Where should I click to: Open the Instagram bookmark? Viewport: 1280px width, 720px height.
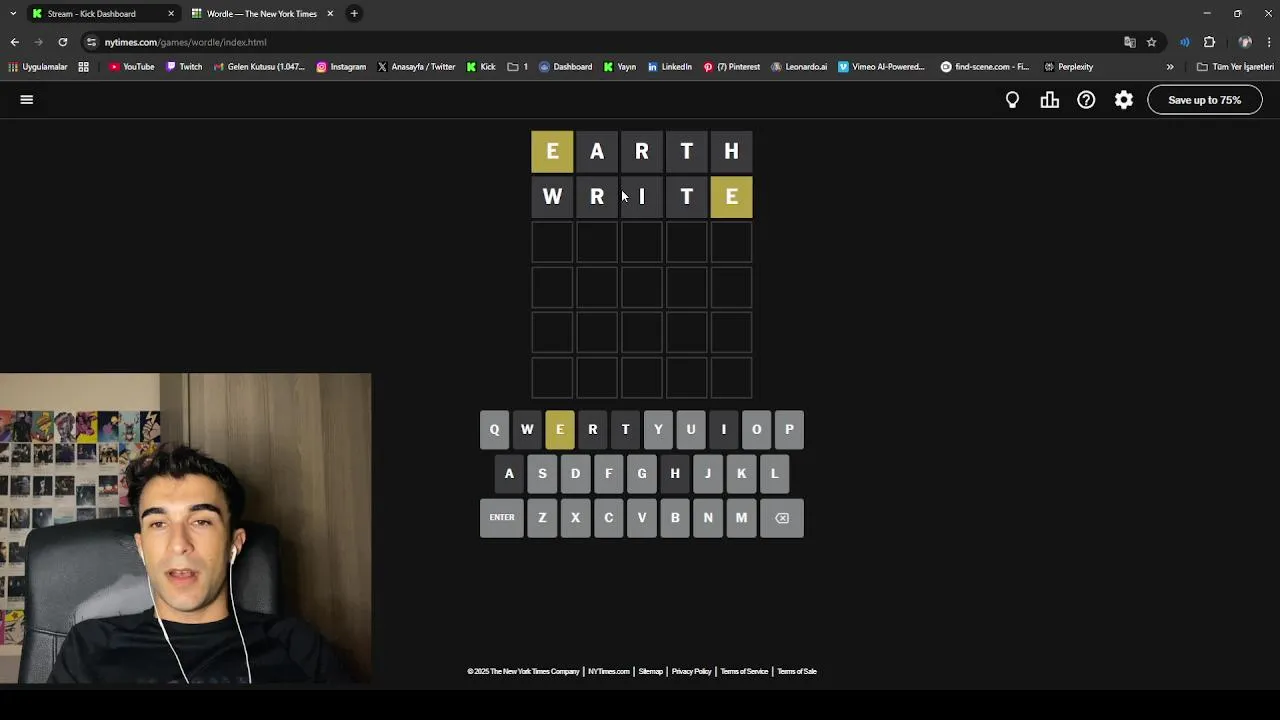pyautogui.click(x=341, y=67)
